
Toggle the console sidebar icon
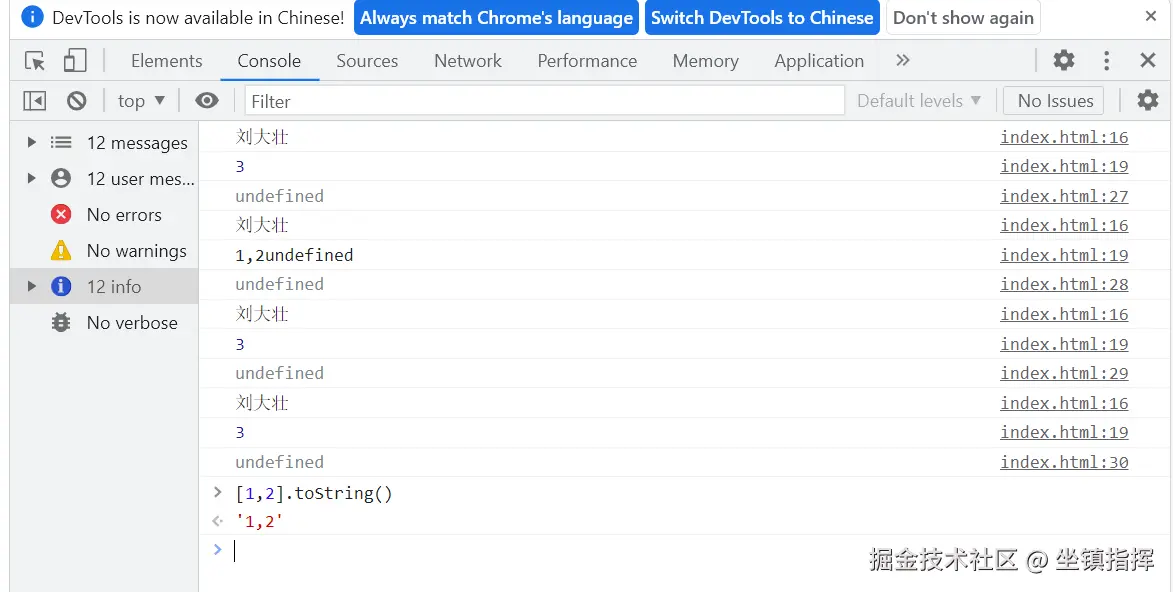pyautogui.click(x=34, y=100)
